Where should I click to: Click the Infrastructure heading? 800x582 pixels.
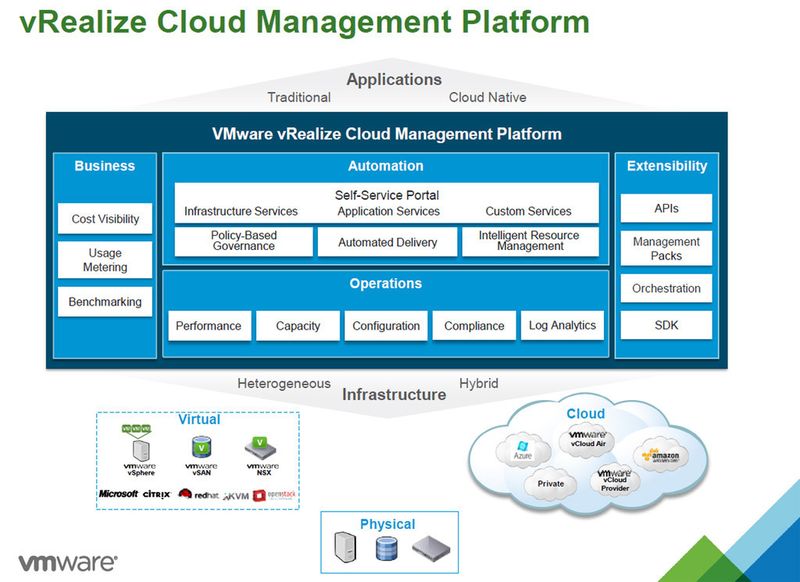point(394,394)
